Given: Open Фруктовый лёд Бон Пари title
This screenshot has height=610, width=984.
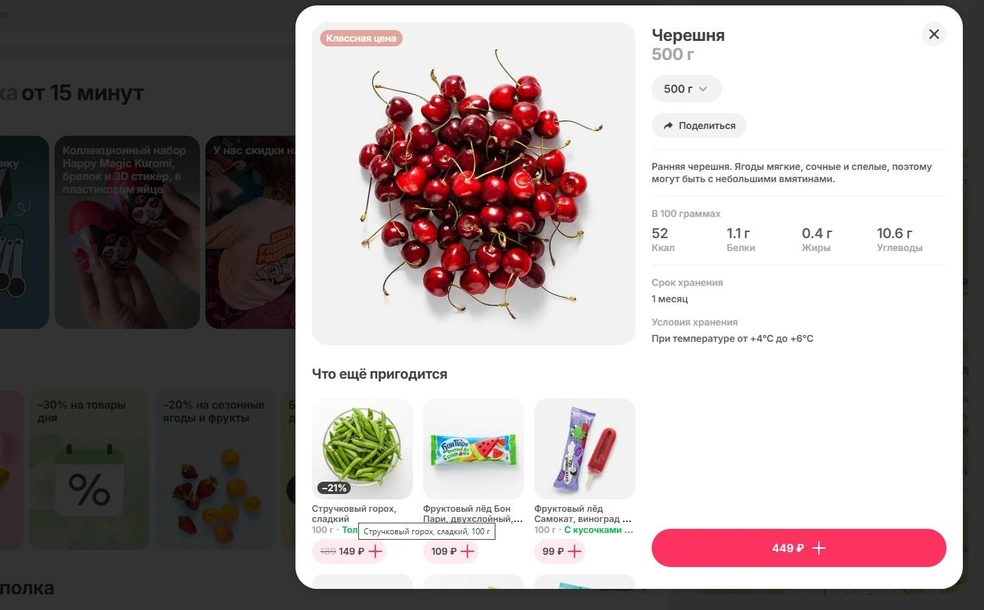Looking at the screenshot, I should 473,513.
